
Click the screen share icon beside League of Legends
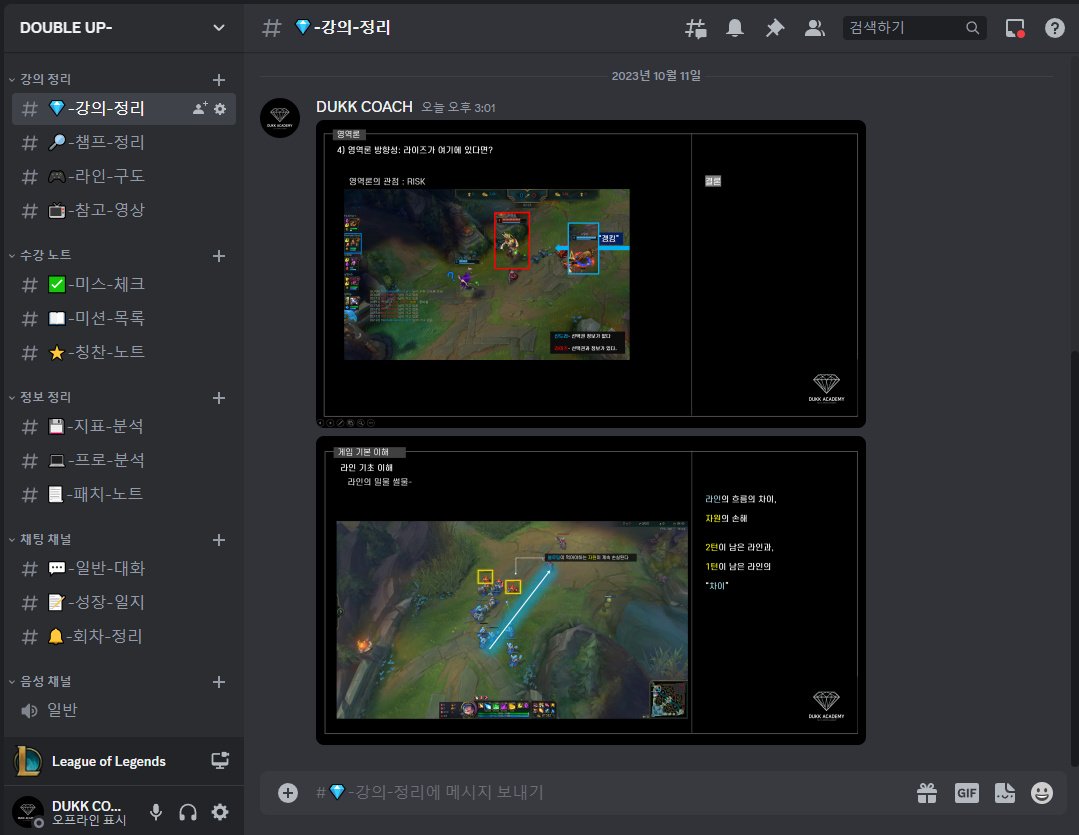click(x=220, y=761)
